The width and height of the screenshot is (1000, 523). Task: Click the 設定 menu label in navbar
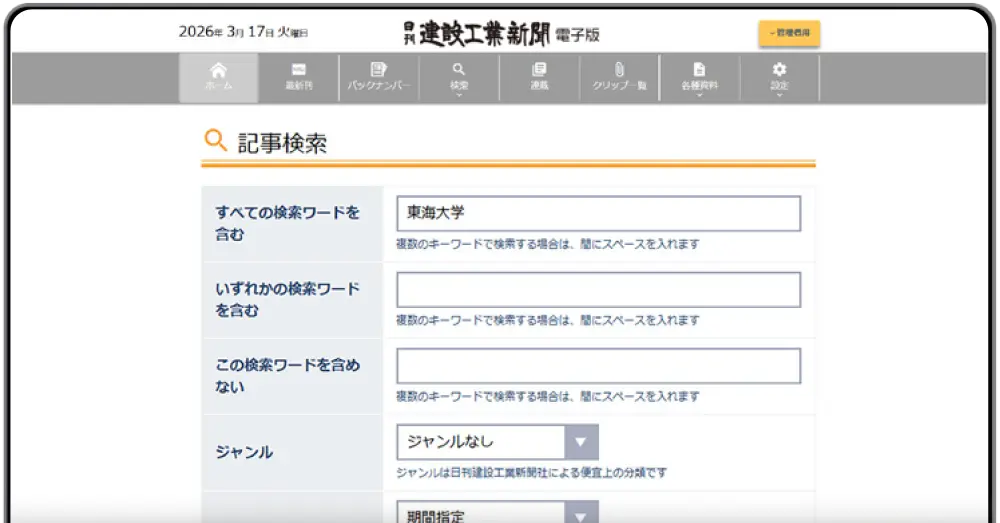(779, 86)
